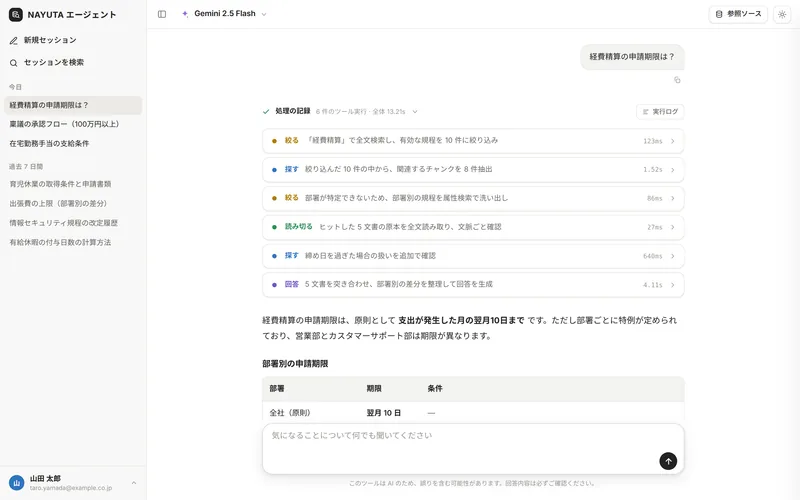Open the 実行ログ execution log

[660, 112]
